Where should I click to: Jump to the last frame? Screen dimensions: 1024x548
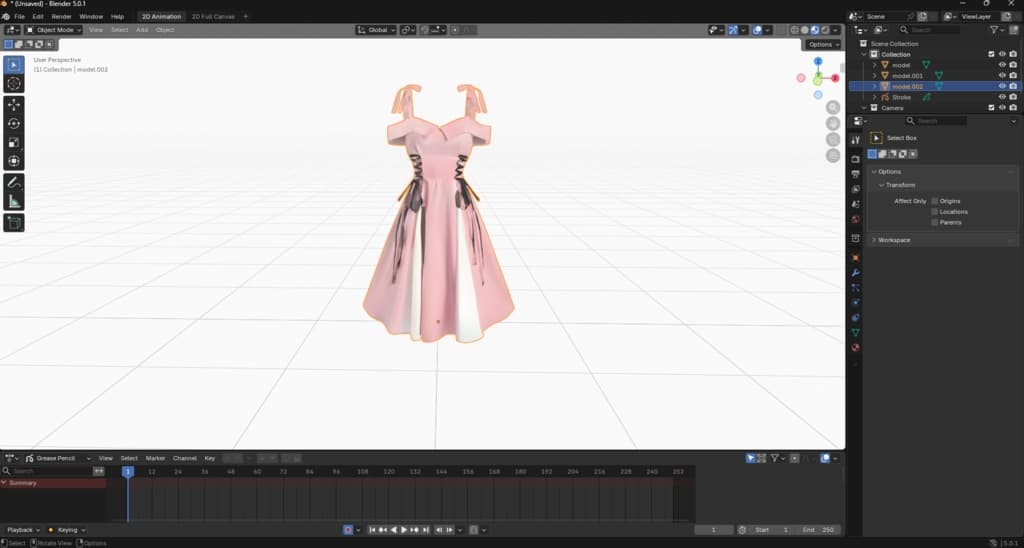426,530
